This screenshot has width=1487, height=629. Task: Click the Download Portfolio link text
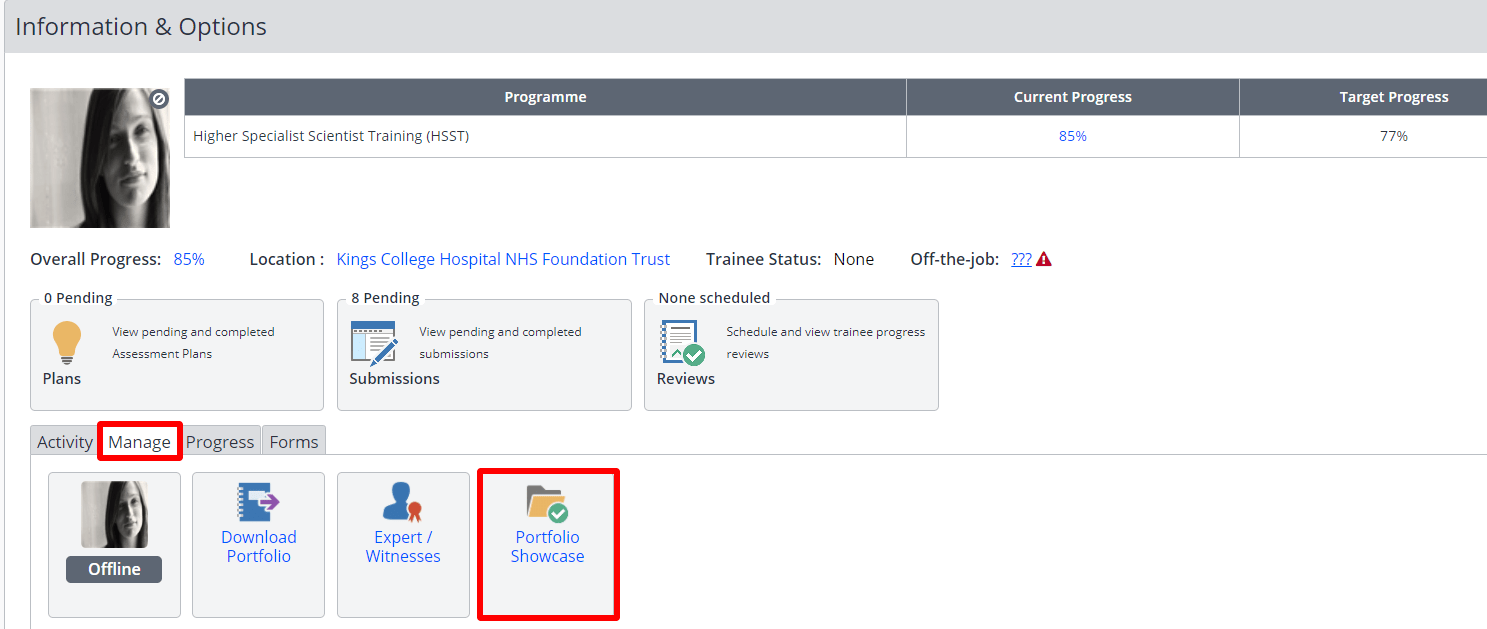[258, 547]
